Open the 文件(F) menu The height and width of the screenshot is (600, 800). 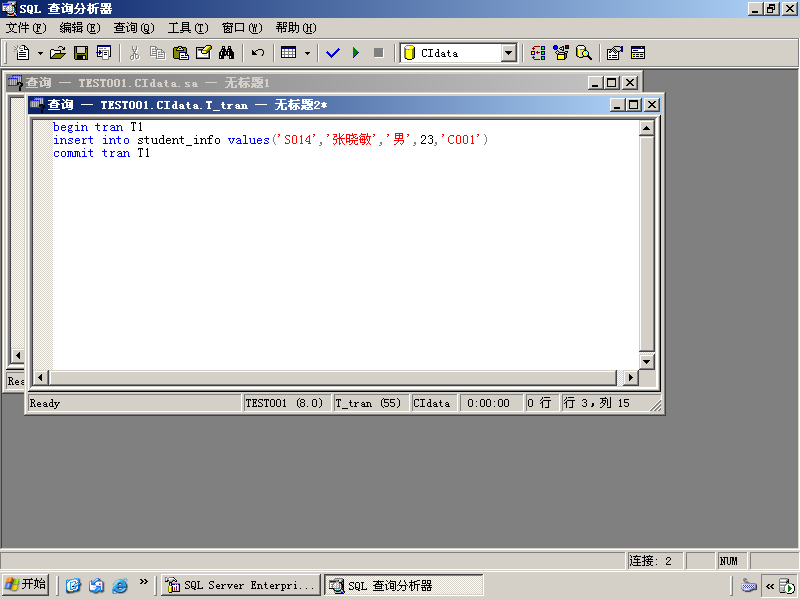click(x=26, y=28)
